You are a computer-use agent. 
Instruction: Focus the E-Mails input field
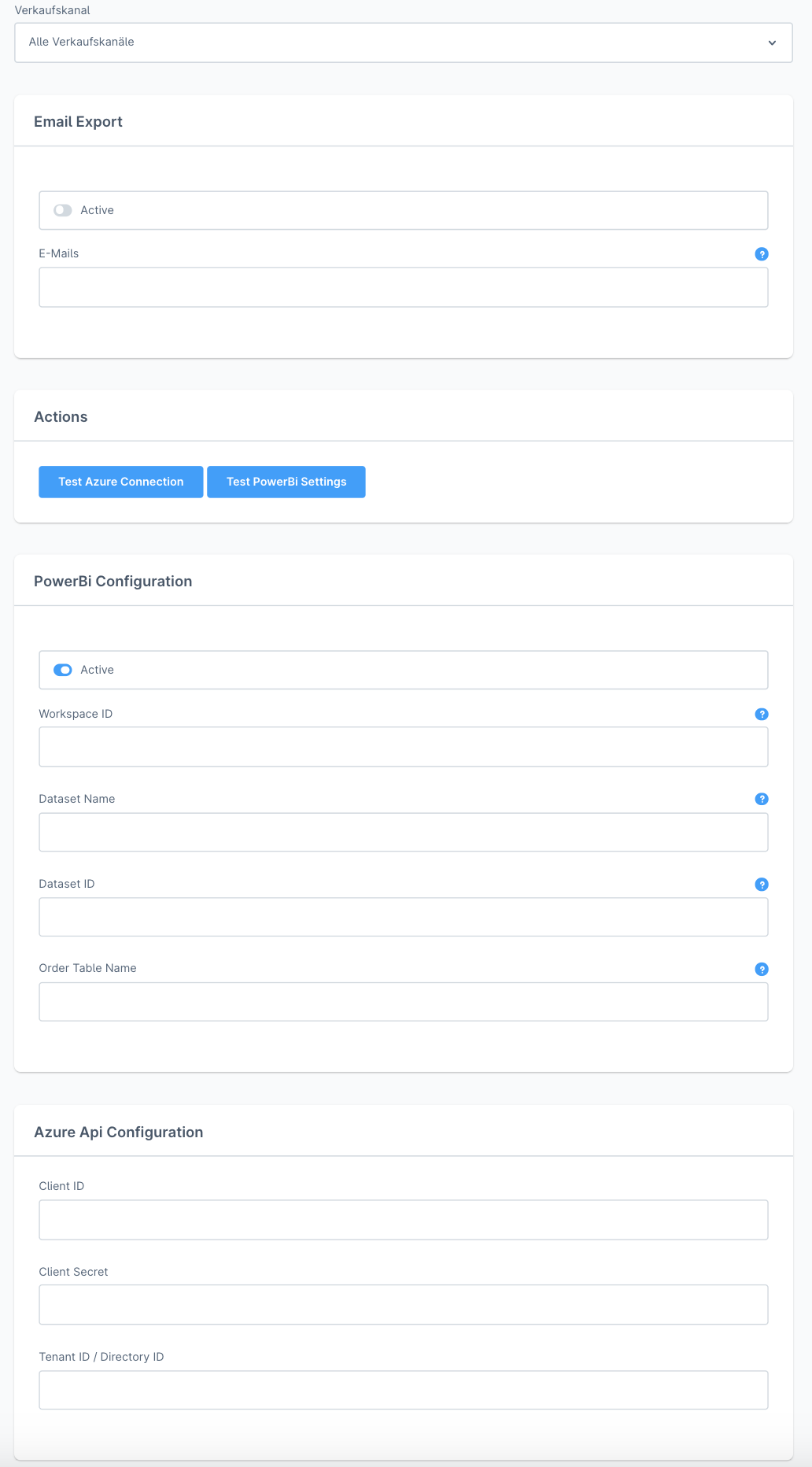point(403,287)
